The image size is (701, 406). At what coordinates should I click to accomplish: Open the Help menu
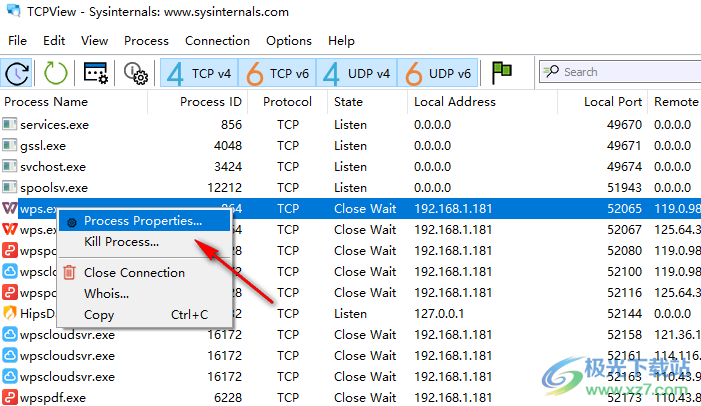point(341,41)
